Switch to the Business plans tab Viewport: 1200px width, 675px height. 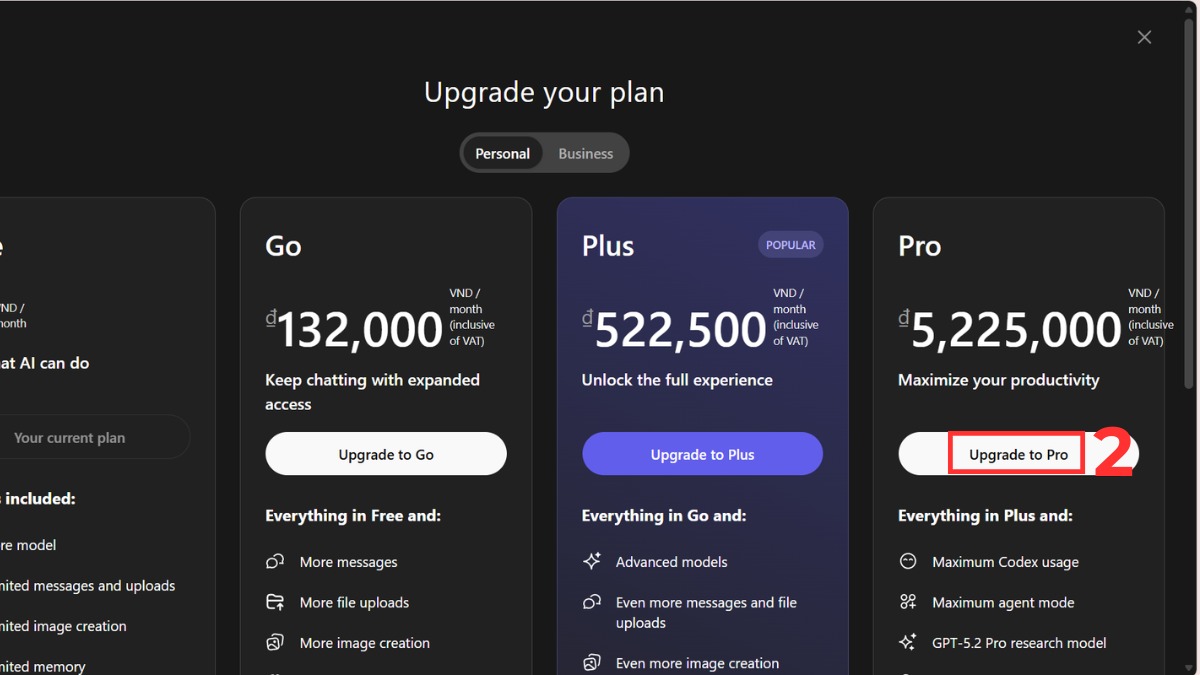585,153
